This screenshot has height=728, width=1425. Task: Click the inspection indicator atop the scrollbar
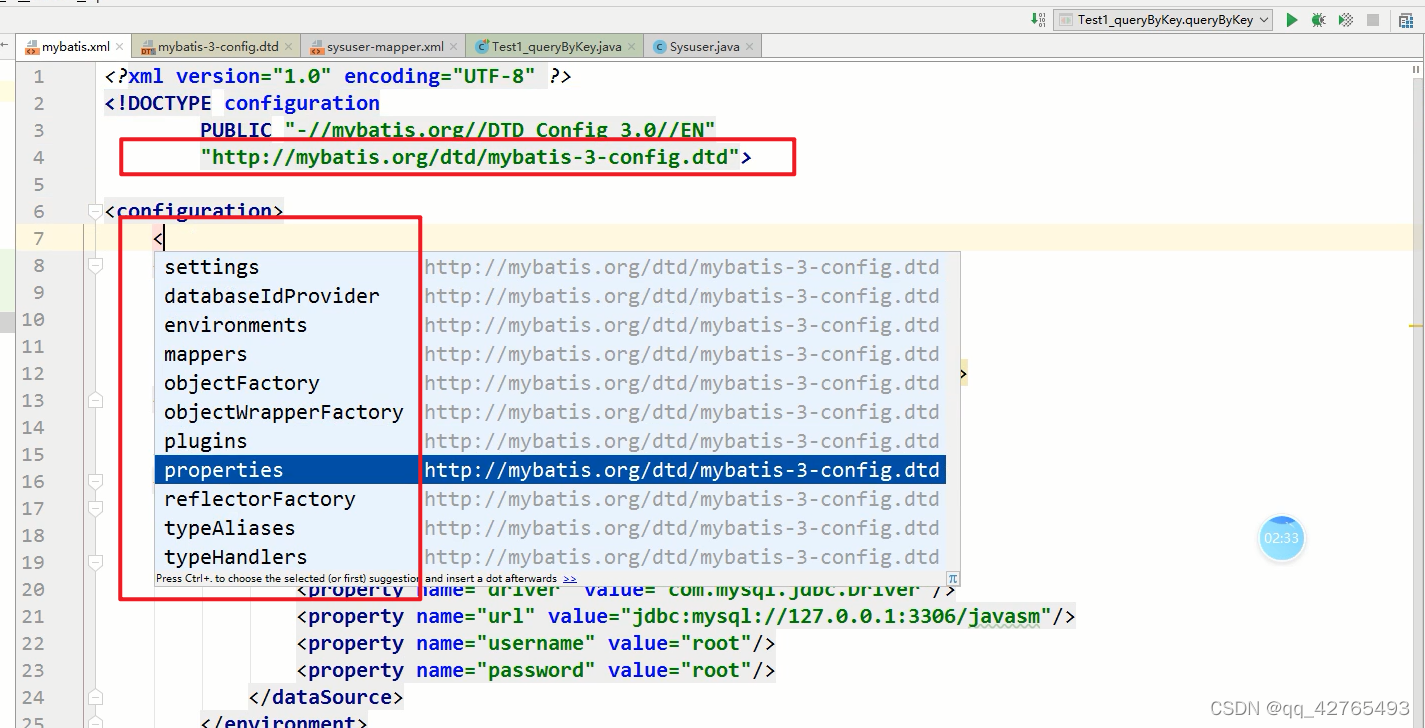click(x=1417, y=70)
